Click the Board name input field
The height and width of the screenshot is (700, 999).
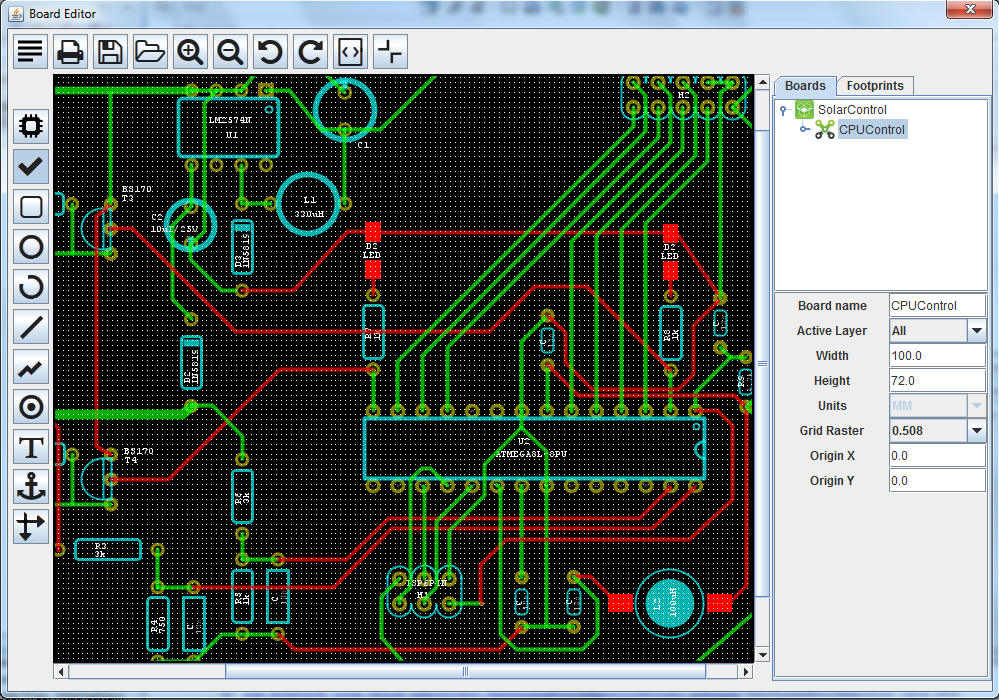tap(937, 306)
